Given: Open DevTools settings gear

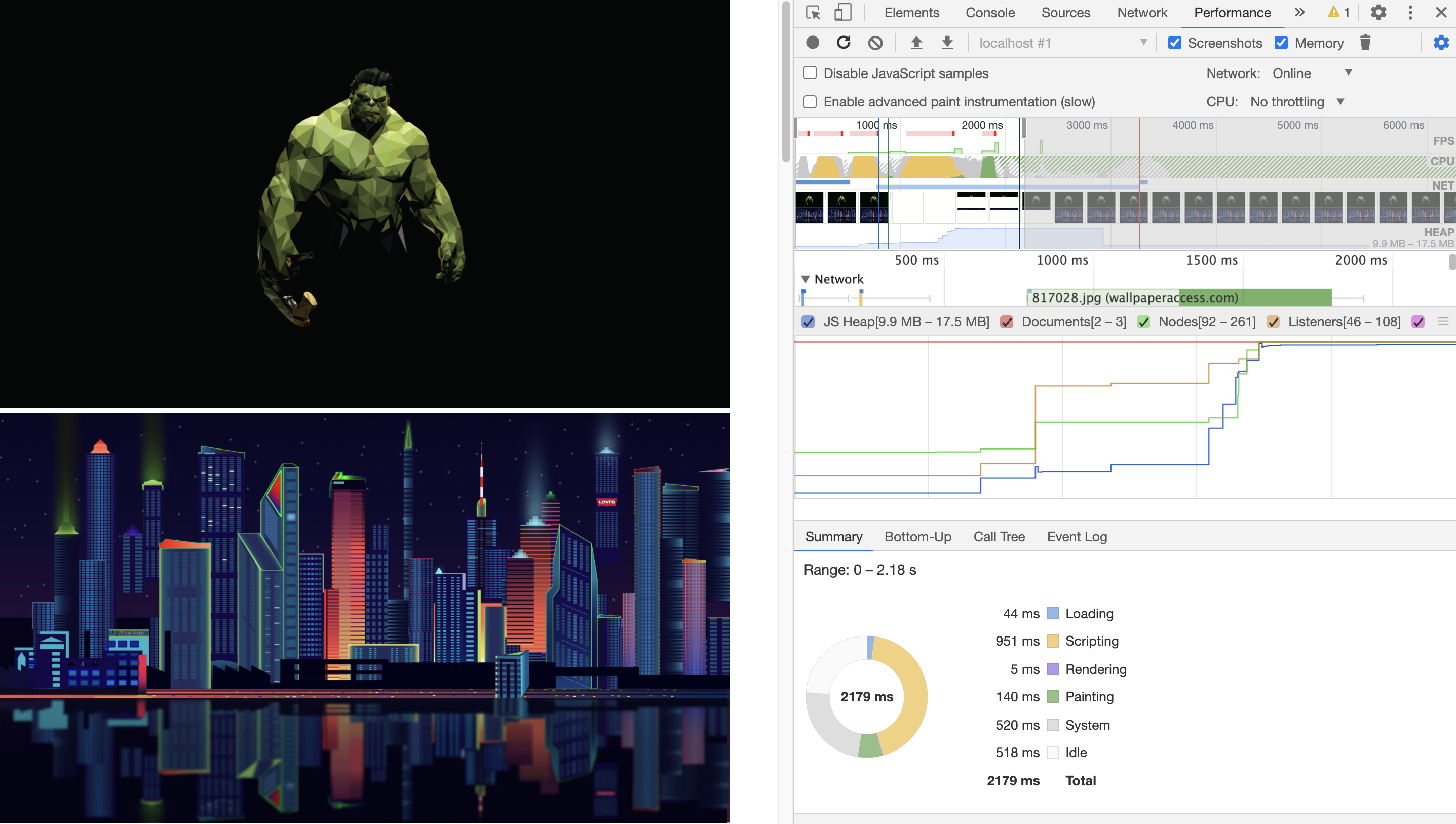Looking at the screenshot, I should point(1378,13).
